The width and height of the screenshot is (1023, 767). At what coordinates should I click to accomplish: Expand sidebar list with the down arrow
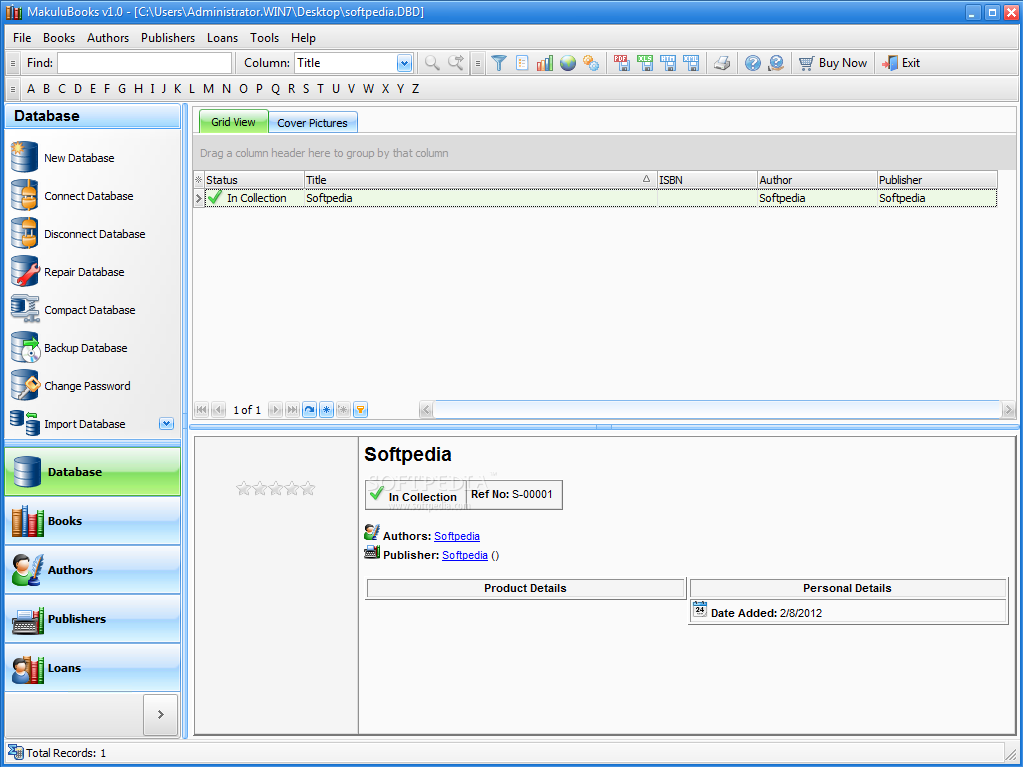[x=166, y=424]
